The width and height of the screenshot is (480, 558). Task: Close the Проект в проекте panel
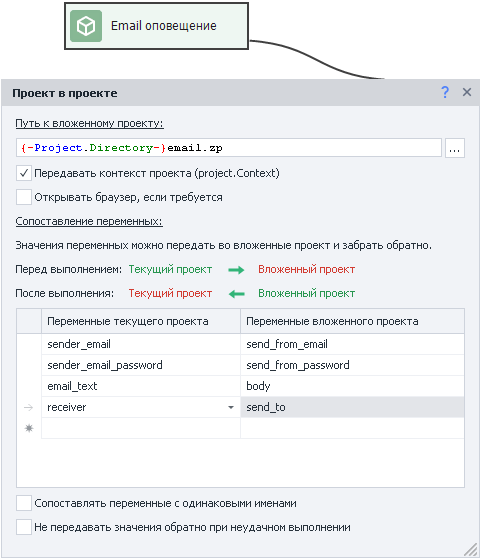click(x=467, y=92)
